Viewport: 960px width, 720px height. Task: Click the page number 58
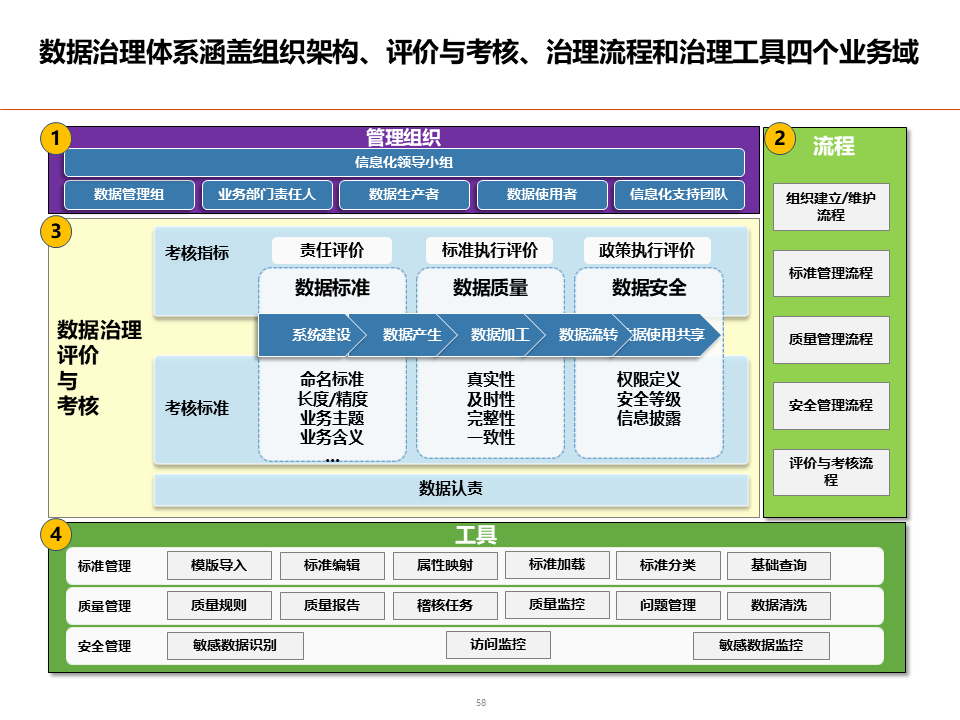pos(481,703)
